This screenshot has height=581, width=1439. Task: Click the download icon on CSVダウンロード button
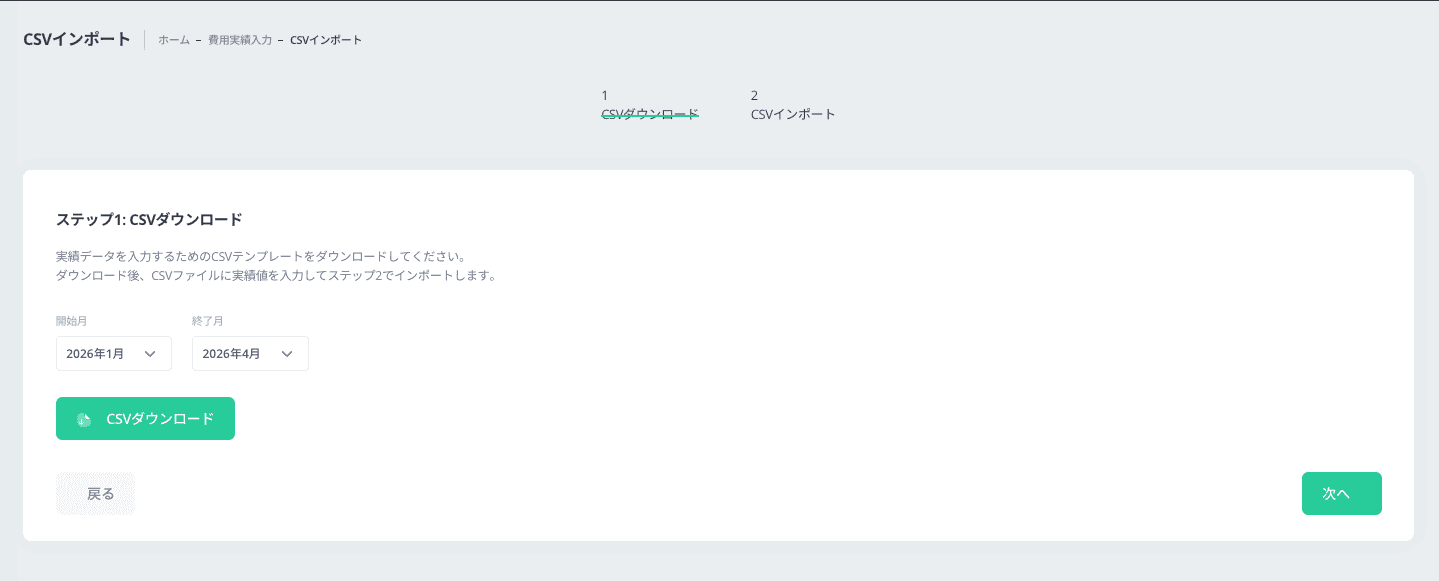click(x=84, y=418)
